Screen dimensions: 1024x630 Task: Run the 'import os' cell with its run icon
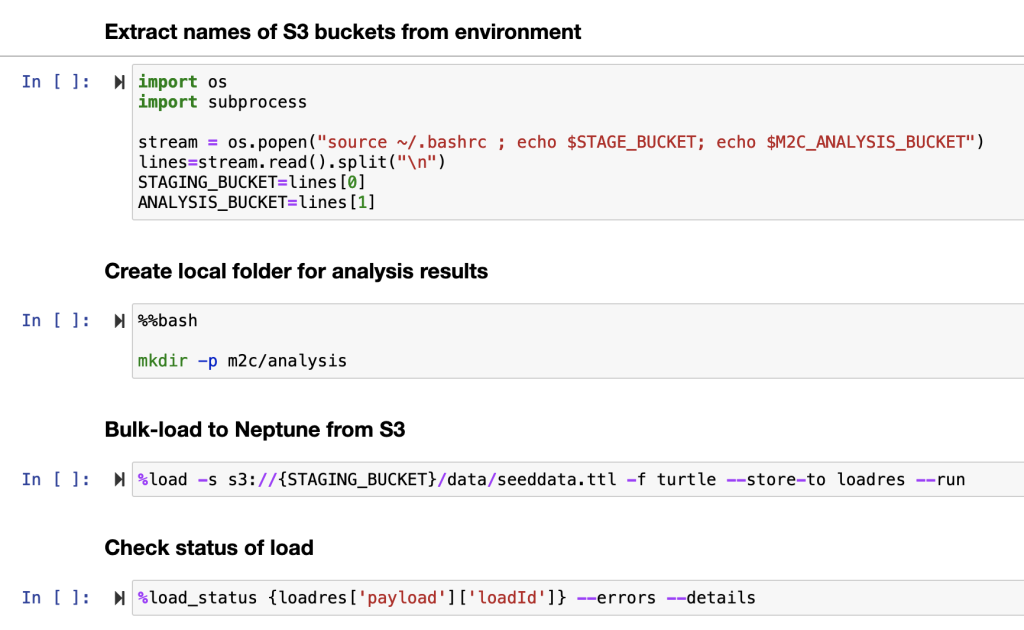coord(119,82)
